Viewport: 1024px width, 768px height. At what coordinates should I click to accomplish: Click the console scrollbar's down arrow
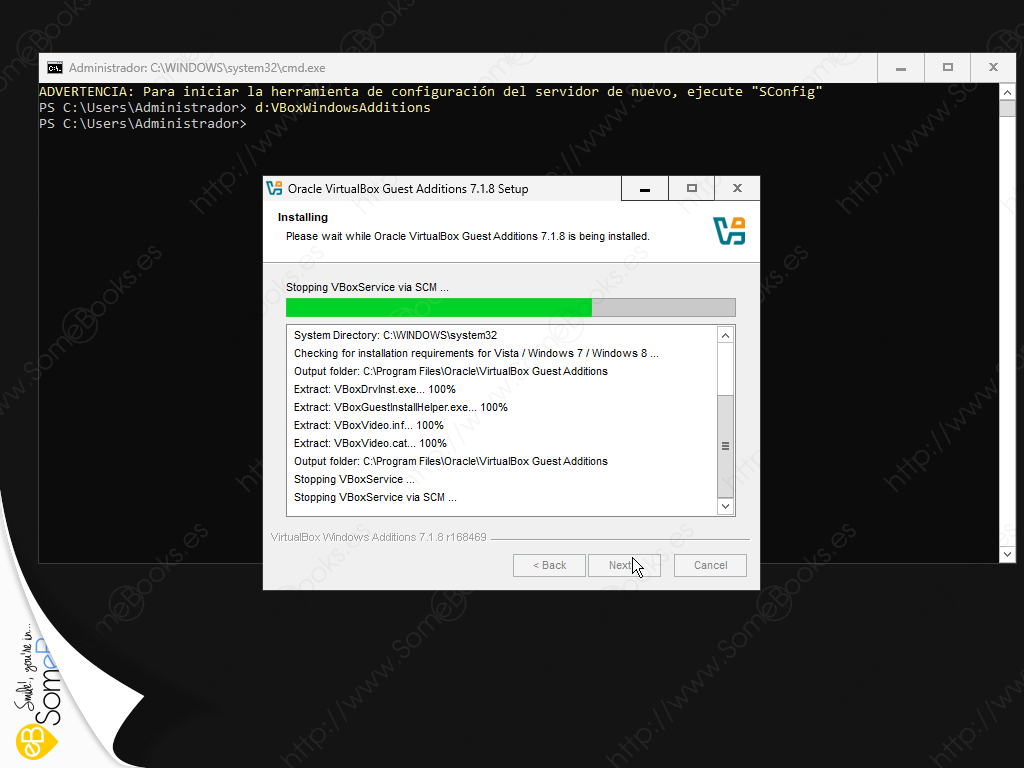tap(1009, 554)
